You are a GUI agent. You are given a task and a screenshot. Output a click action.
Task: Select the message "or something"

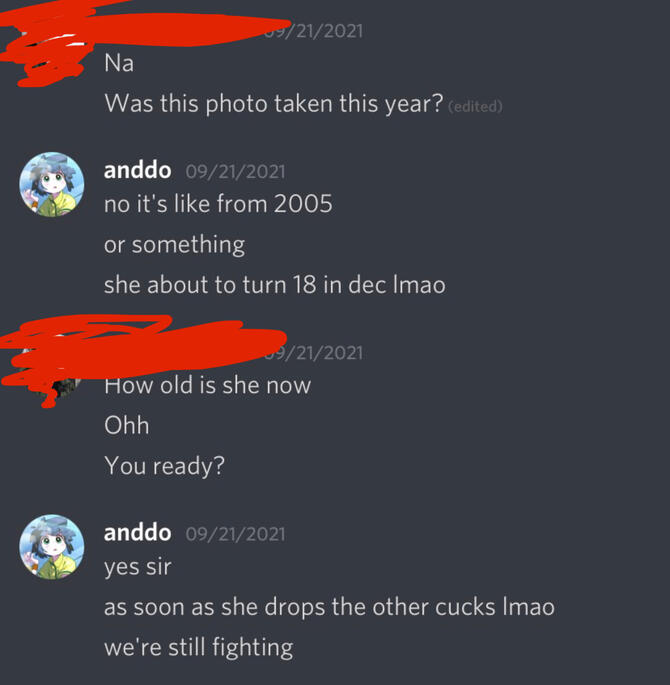(x=174, y=245)
